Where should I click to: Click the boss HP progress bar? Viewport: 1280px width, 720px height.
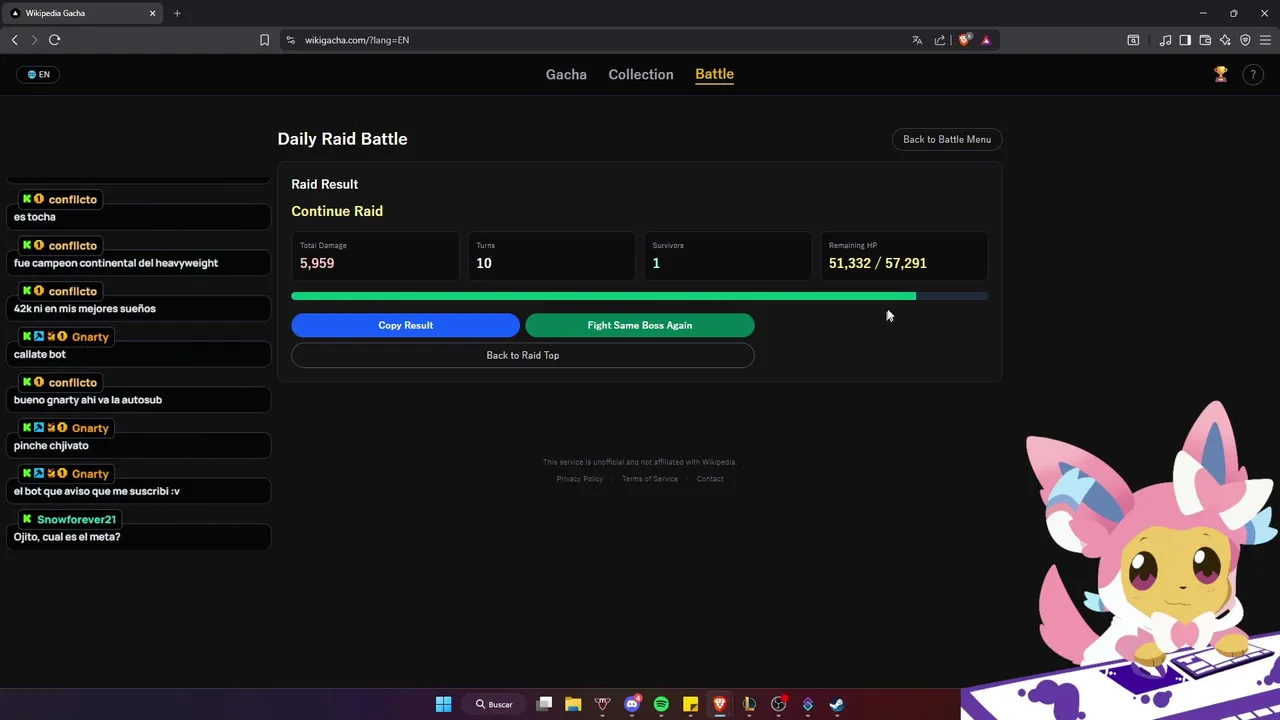640,296
